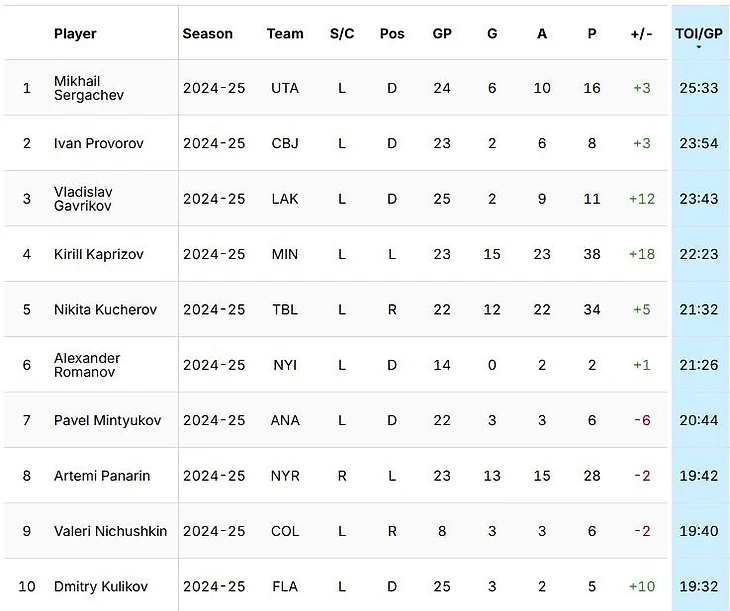This screenshot has width=730, height=611.
Task: Click the TOI/GP sort arrow indicator
Action: (698, 47)
